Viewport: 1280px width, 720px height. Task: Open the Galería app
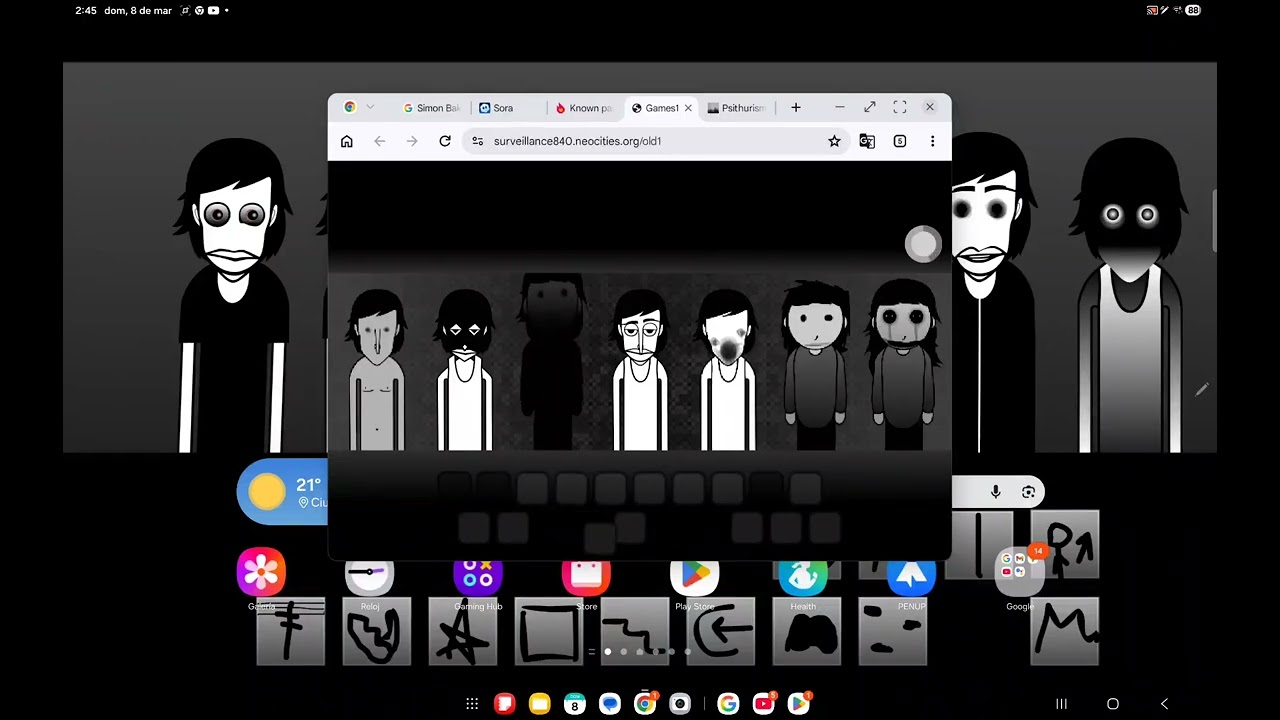point(261,572)
